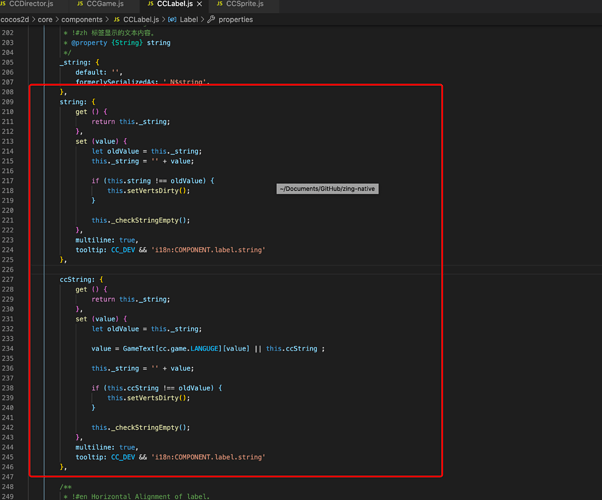Switch to the CCDirector.js tab
Viewport: 602px width, 500px height.
(x=31, y=4)
